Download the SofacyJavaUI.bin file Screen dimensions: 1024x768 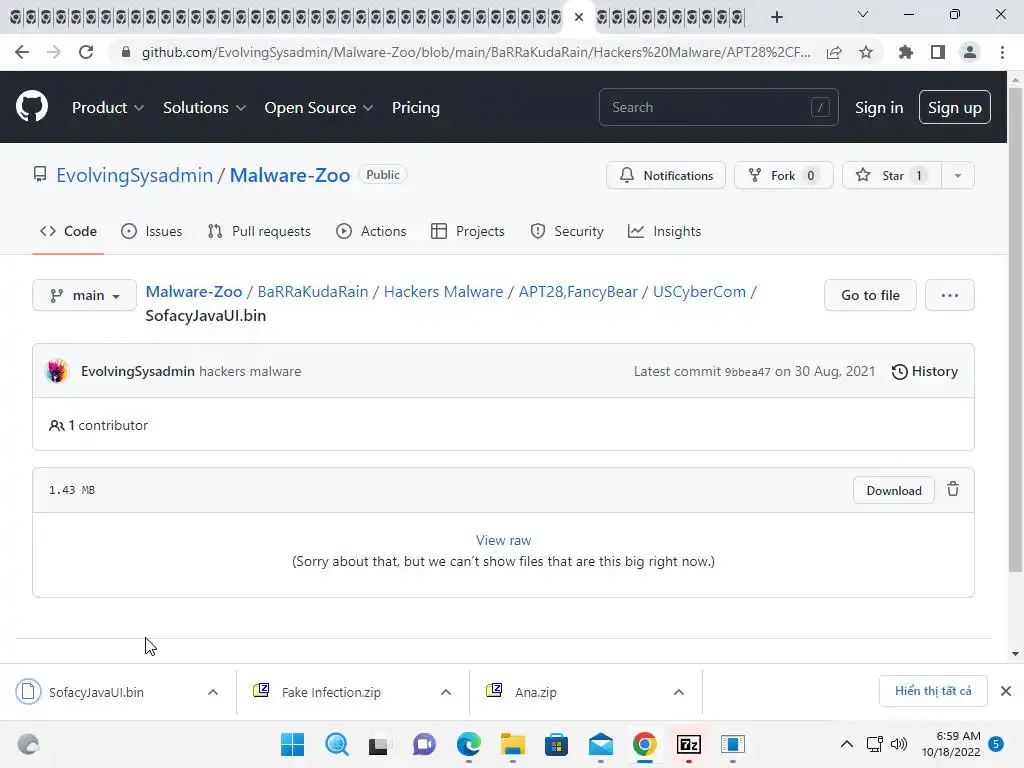pyautogui.click(x=894, y=490)
